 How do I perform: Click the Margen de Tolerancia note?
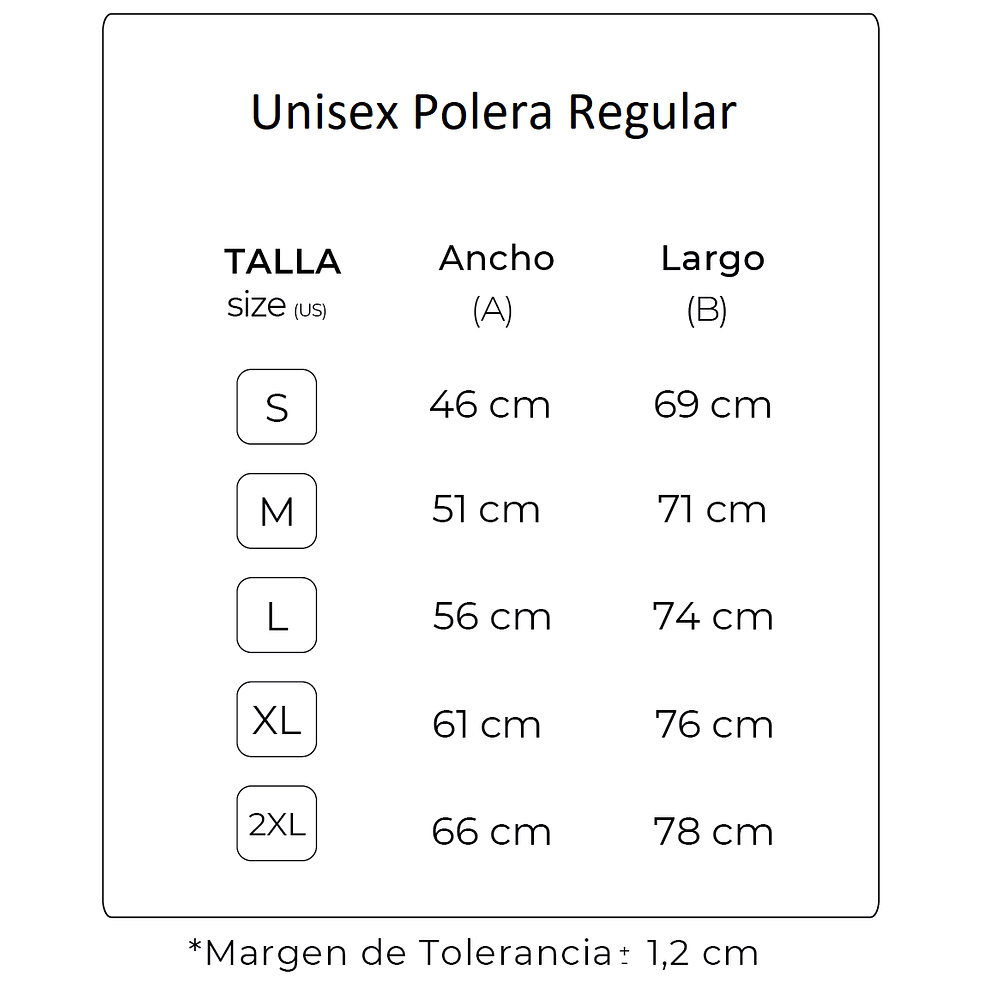[473, 953]
